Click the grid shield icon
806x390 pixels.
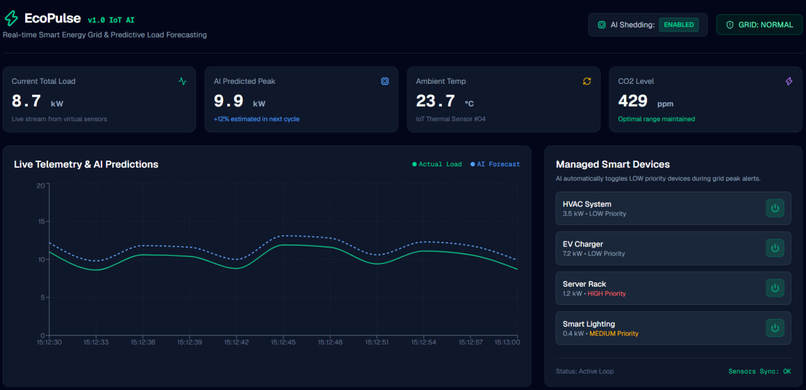pyautogui.click(x=729, y=25)
